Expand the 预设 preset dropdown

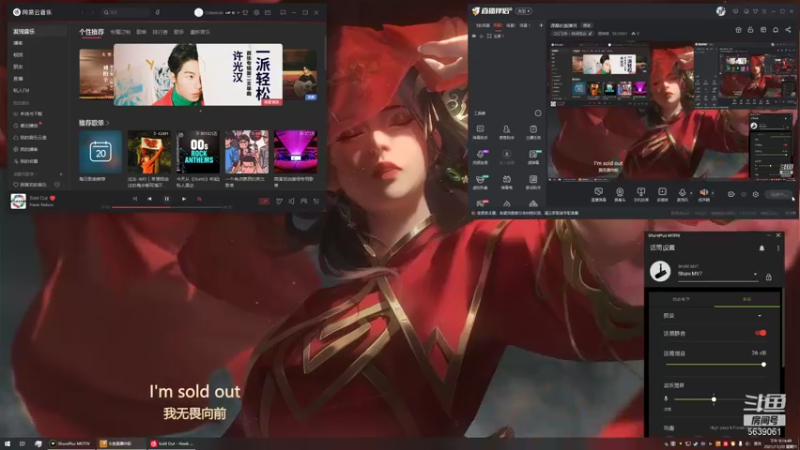pos(759,316)
